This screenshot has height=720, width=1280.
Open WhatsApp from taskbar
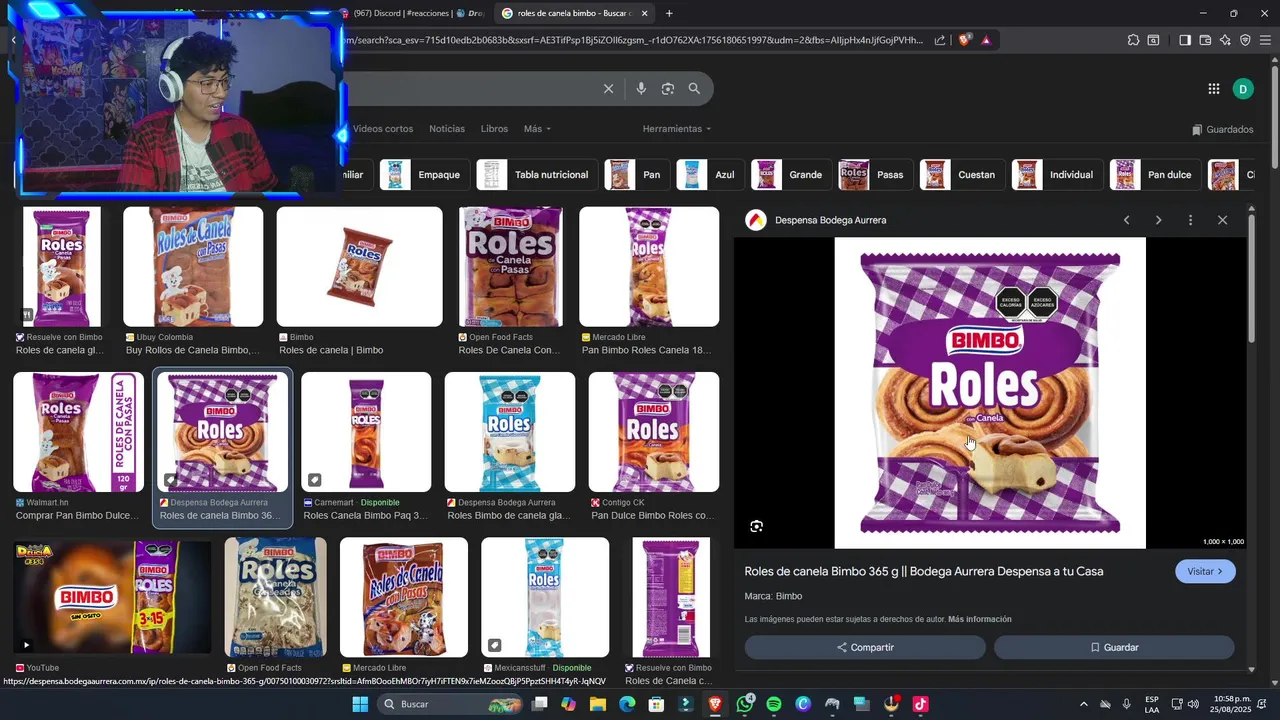[745, 704]
